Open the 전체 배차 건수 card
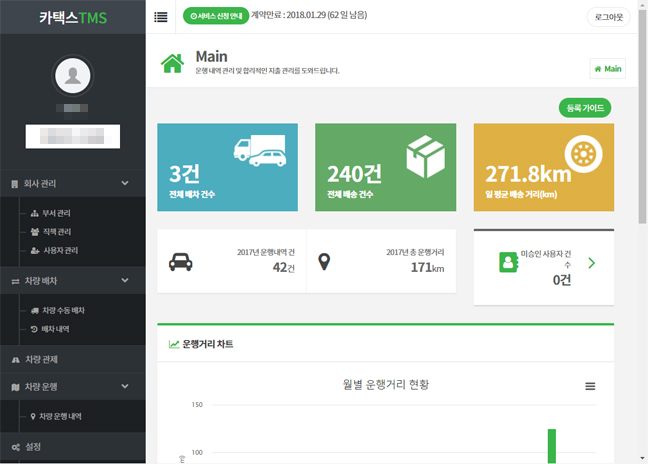Viewport: 648px width, 464px height. point(227,167)
